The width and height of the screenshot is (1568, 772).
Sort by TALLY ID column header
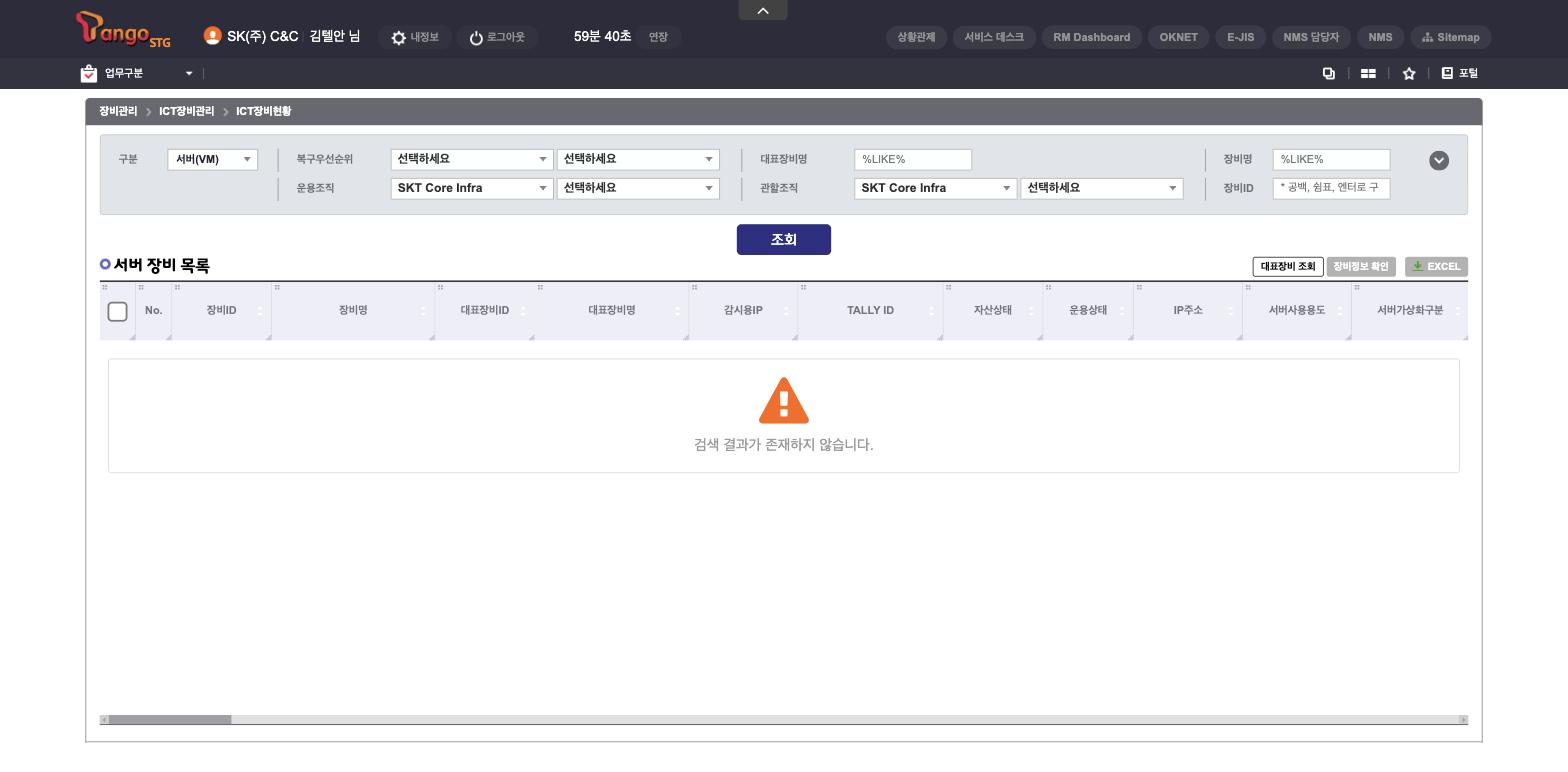[870, 310]
